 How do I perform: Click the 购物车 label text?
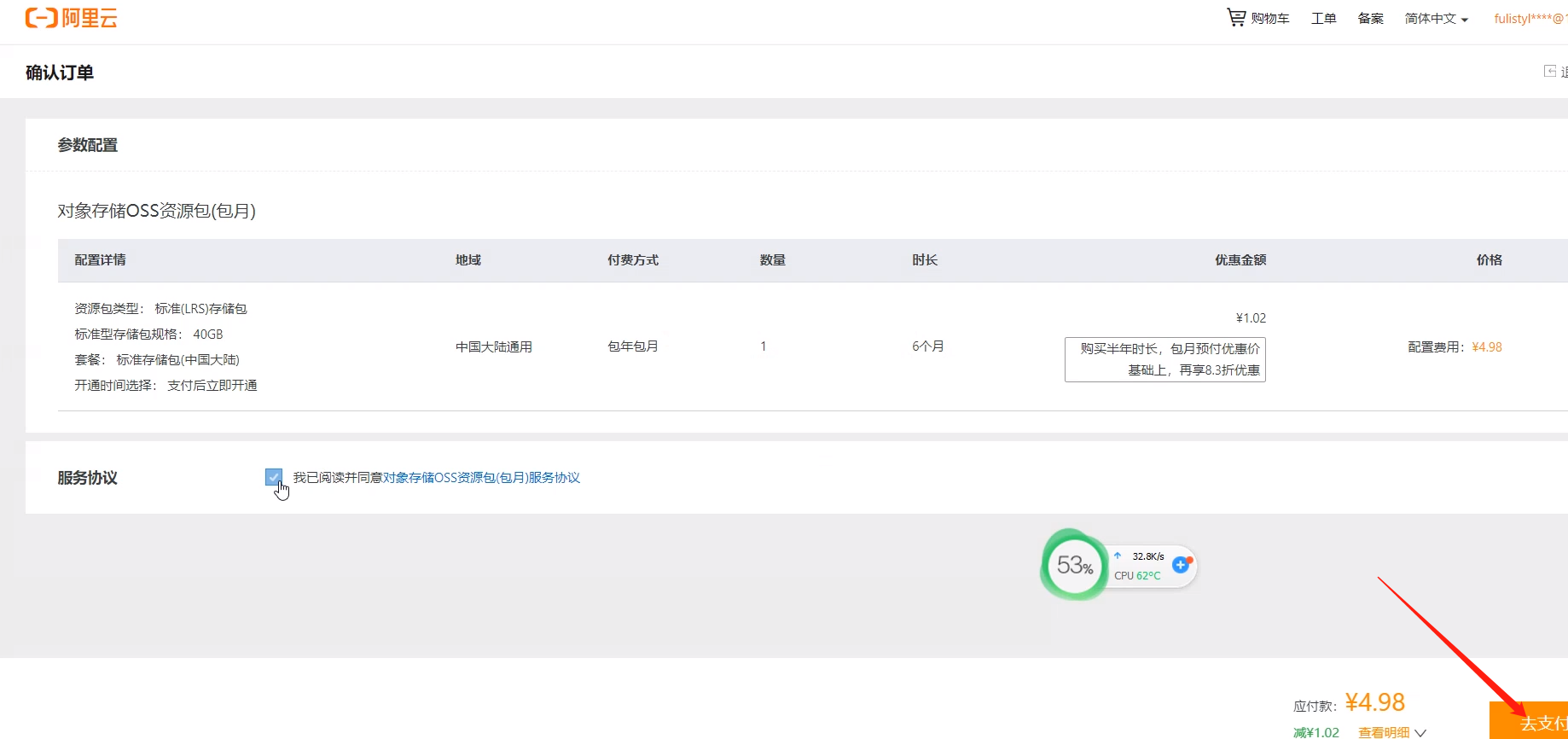[1270, 18]
